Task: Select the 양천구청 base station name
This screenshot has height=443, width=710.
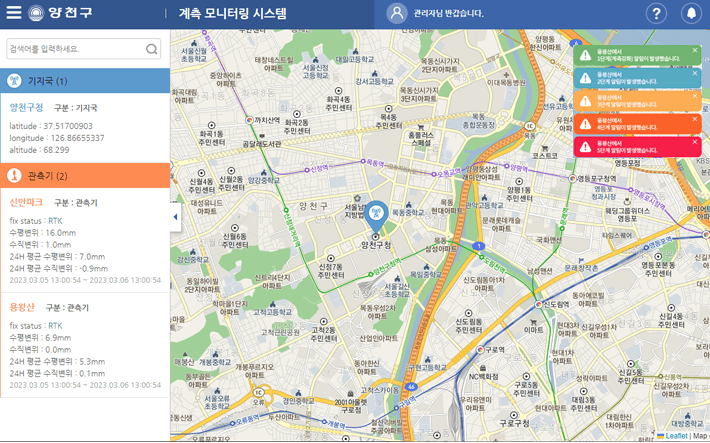Action: pyautogui.click(x=26, y=108)
